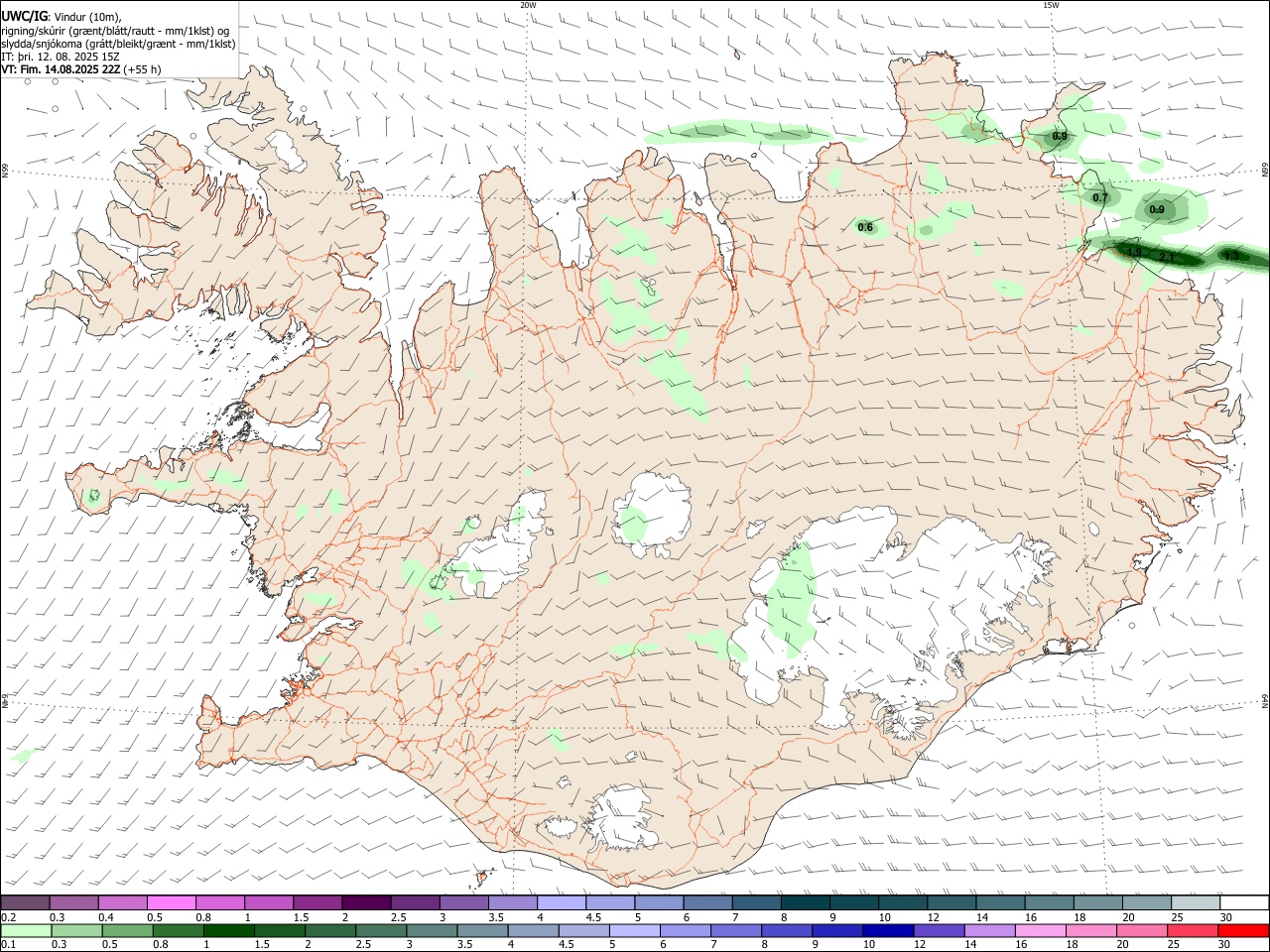
Task: Select the bright red final swatch in rain legend
Action: 1242,931
